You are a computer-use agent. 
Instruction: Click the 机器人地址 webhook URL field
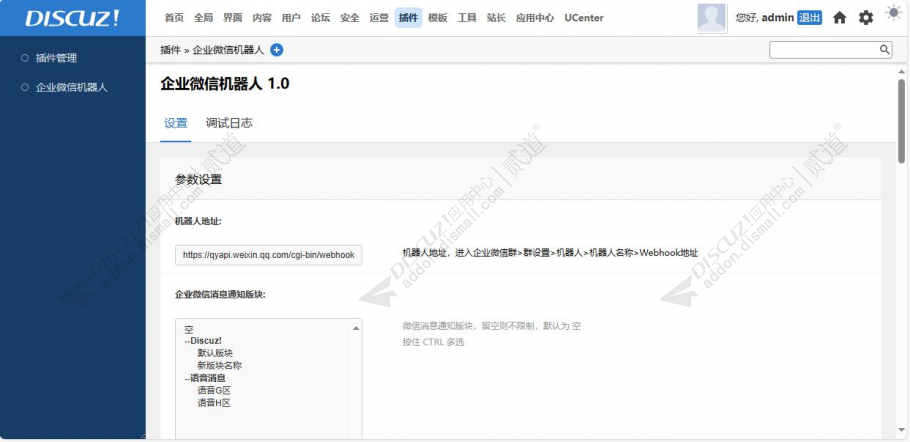pyautogui.click(x=269, y=255)
